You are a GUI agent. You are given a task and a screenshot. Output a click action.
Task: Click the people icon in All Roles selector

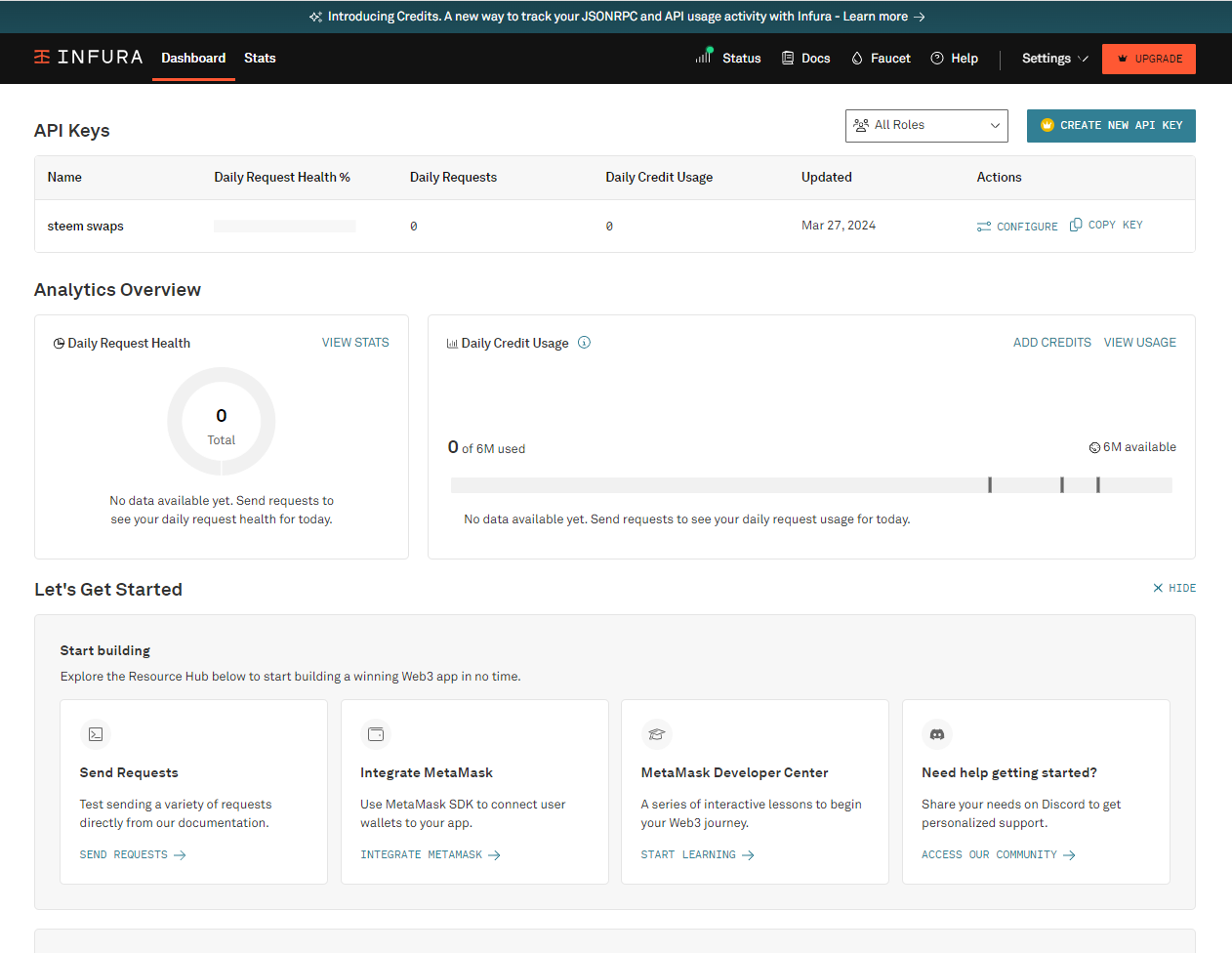[x=861, y=125]
